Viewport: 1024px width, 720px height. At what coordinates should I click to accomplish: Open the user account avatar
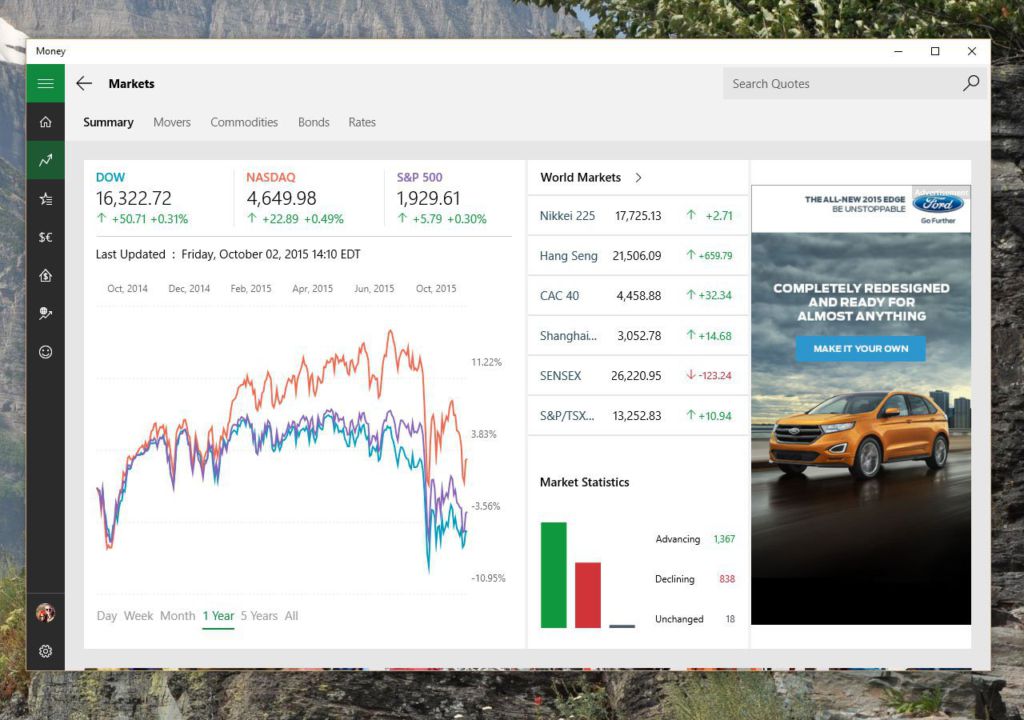pyautogui.click(x=45, y=613)
